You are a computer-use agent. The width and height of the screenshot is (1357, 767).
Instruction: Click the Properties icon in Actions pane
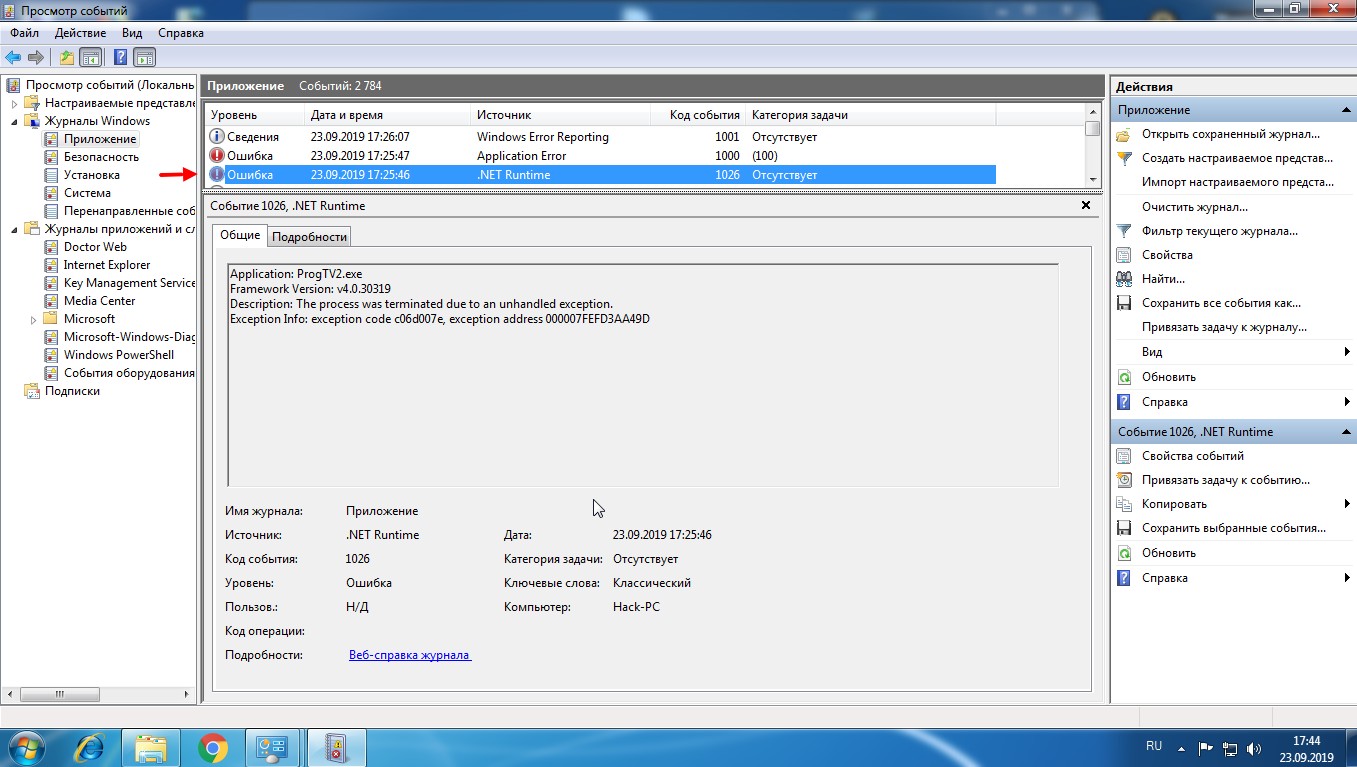point(1124,255)
